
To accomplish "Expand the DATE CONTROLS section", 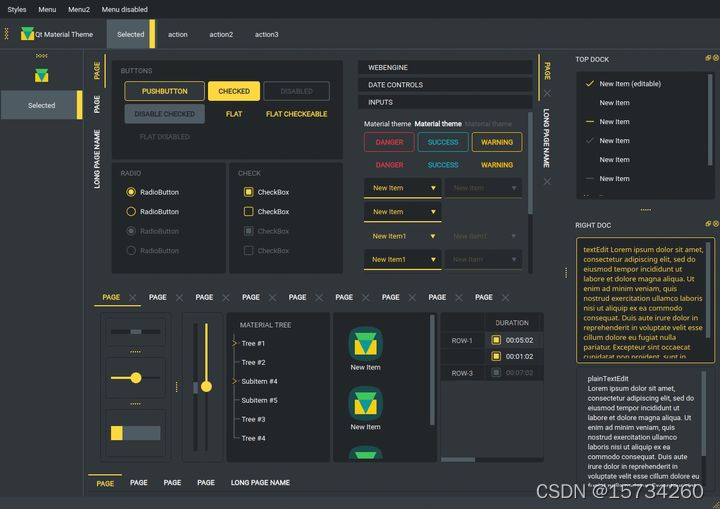I will [444, 85].
